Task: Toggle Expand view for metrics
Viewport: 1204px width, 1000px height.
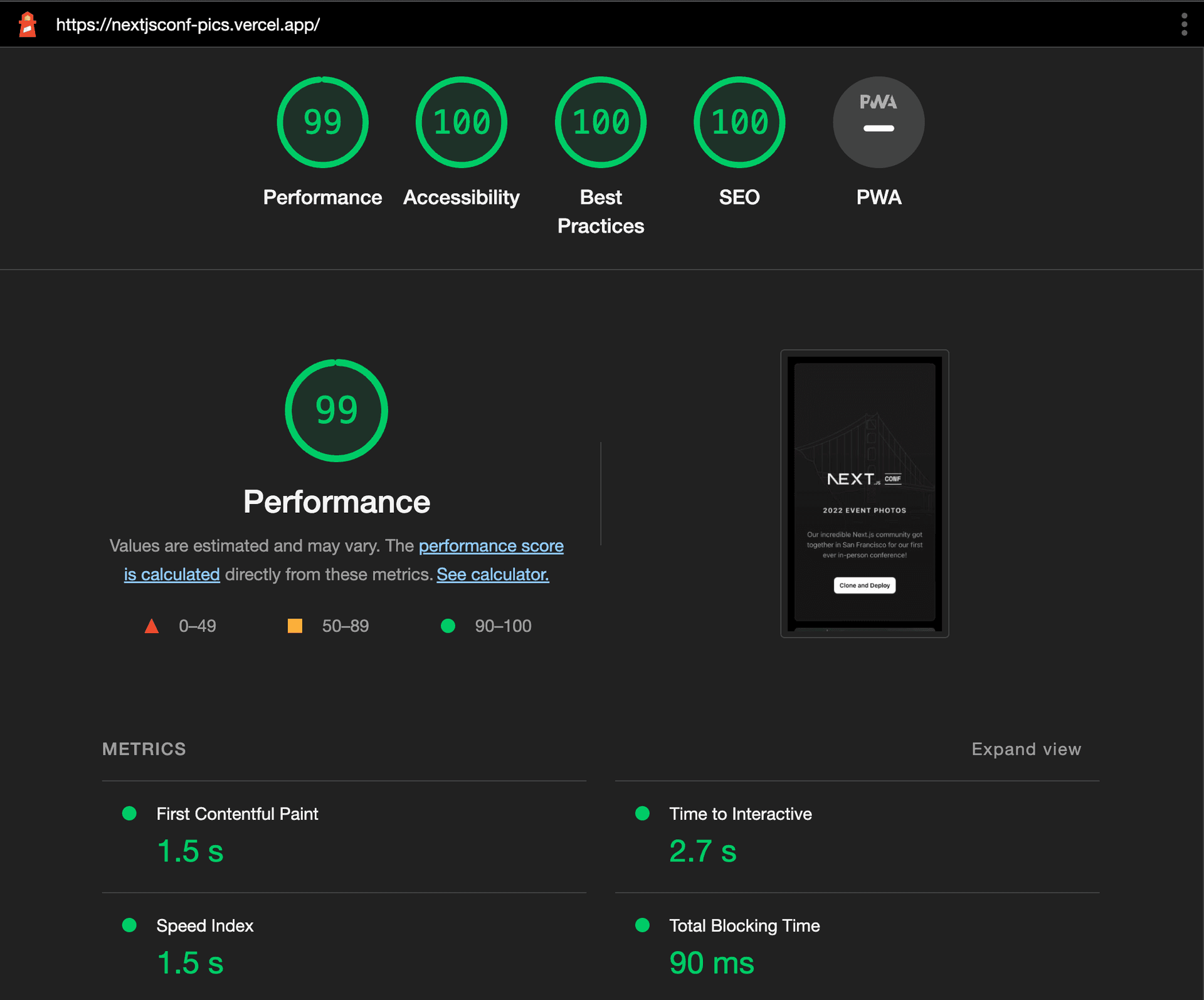Action: [x=1026, y=749]
